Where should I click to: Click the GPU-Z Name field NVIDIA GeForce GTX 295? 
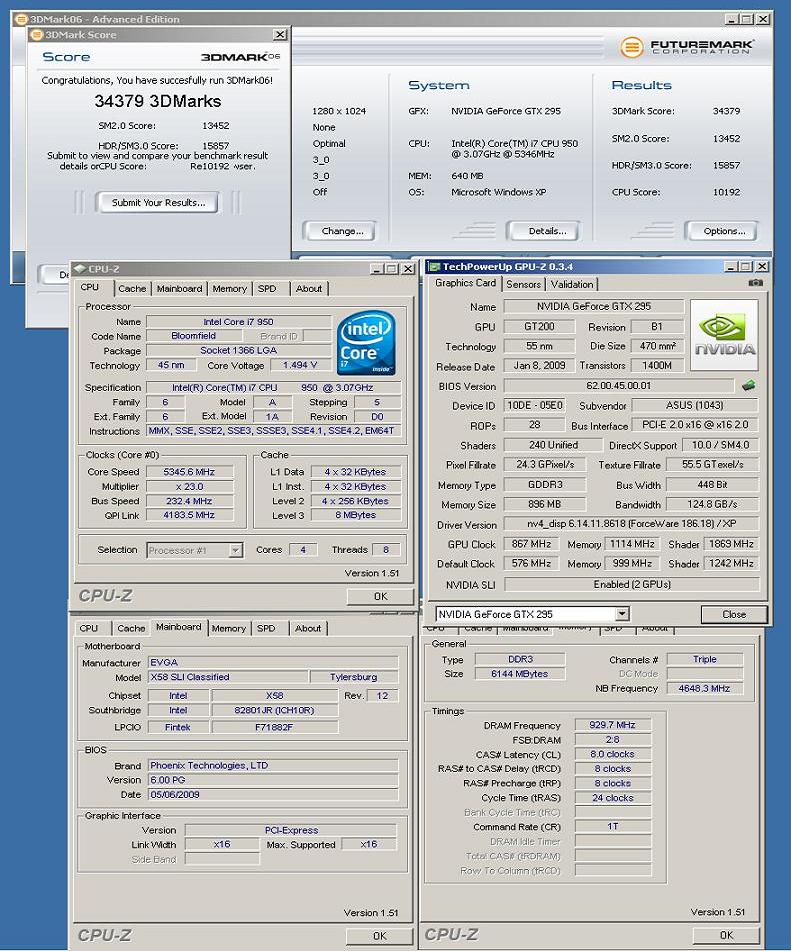(x=593, y=306)
